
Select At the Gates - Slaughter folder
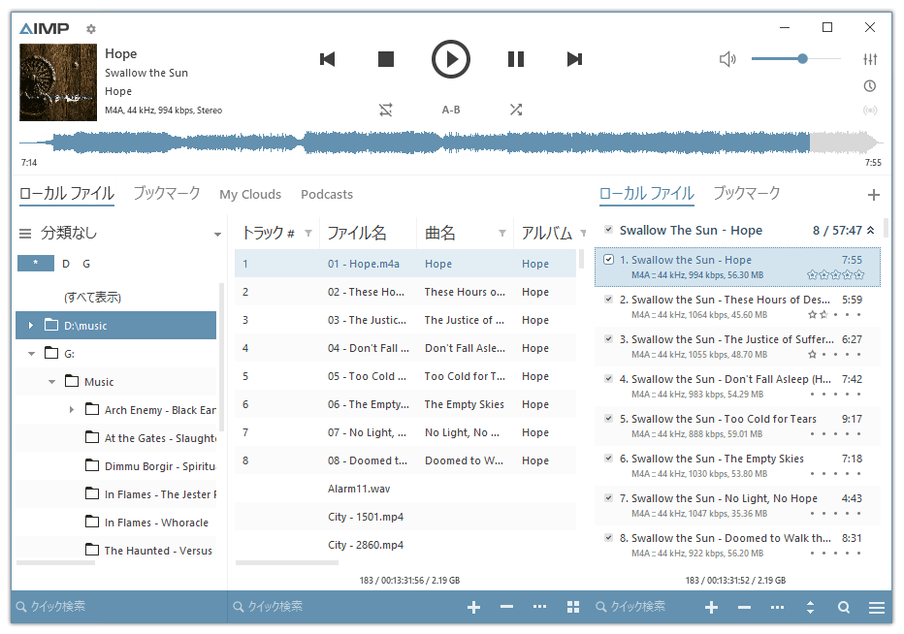(x=150, y=438)
